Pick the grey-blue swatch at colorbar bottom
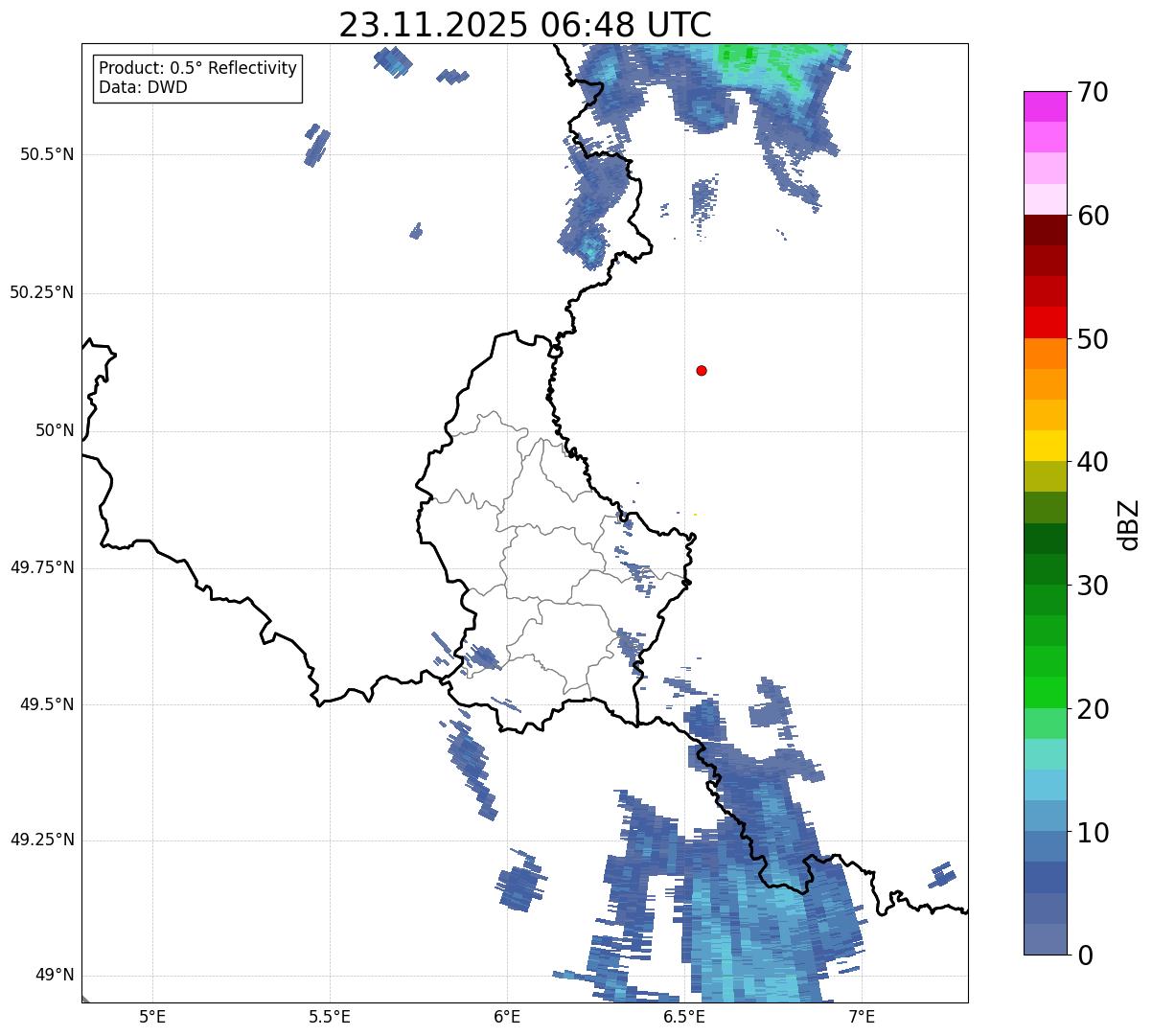 [1045, 939]
